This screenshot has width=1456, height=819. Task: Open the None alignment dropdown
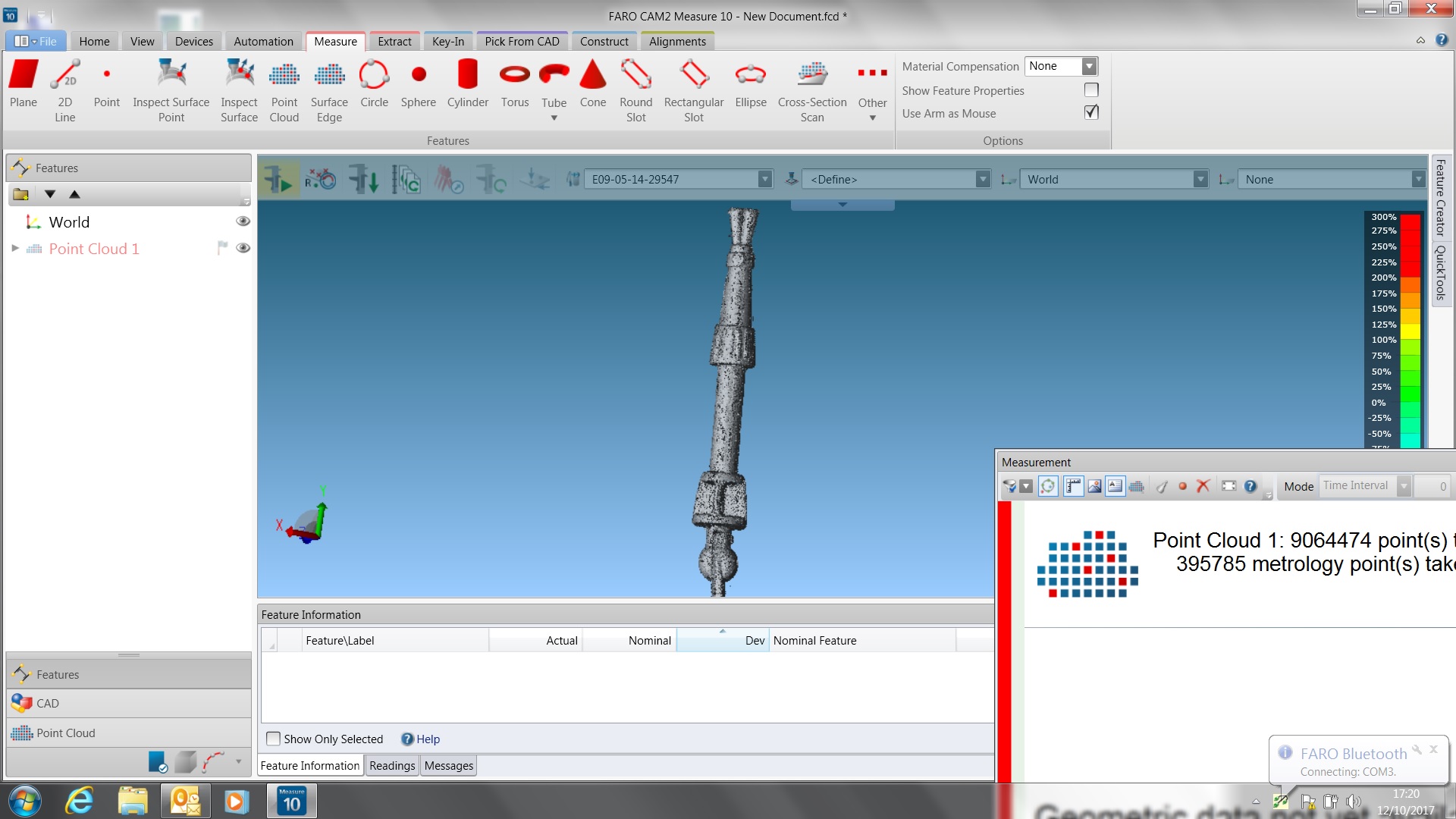[x=1418, y=180]
